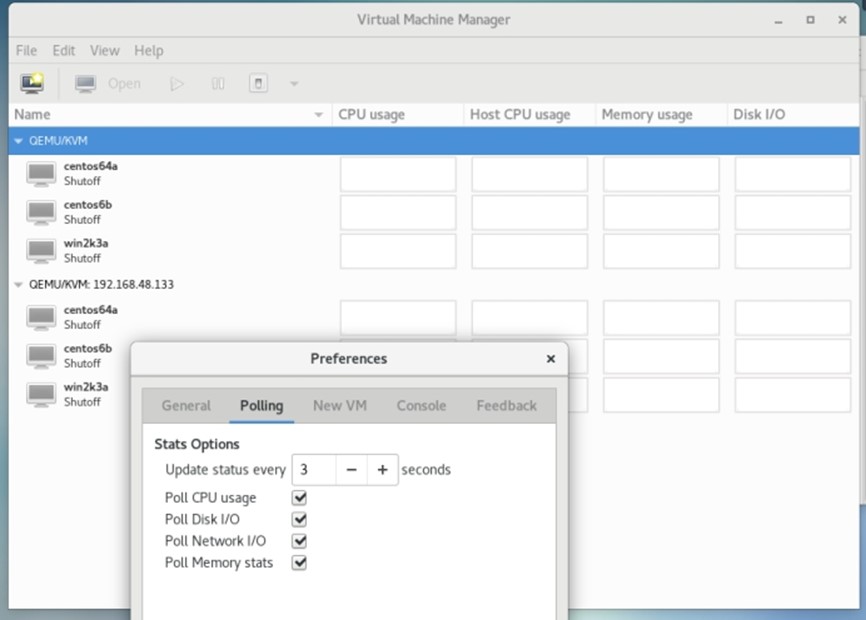Toggle the Poll Disk I/O checkbox
The width and height of the screenshot is (866, 620).
click(299, 520)
